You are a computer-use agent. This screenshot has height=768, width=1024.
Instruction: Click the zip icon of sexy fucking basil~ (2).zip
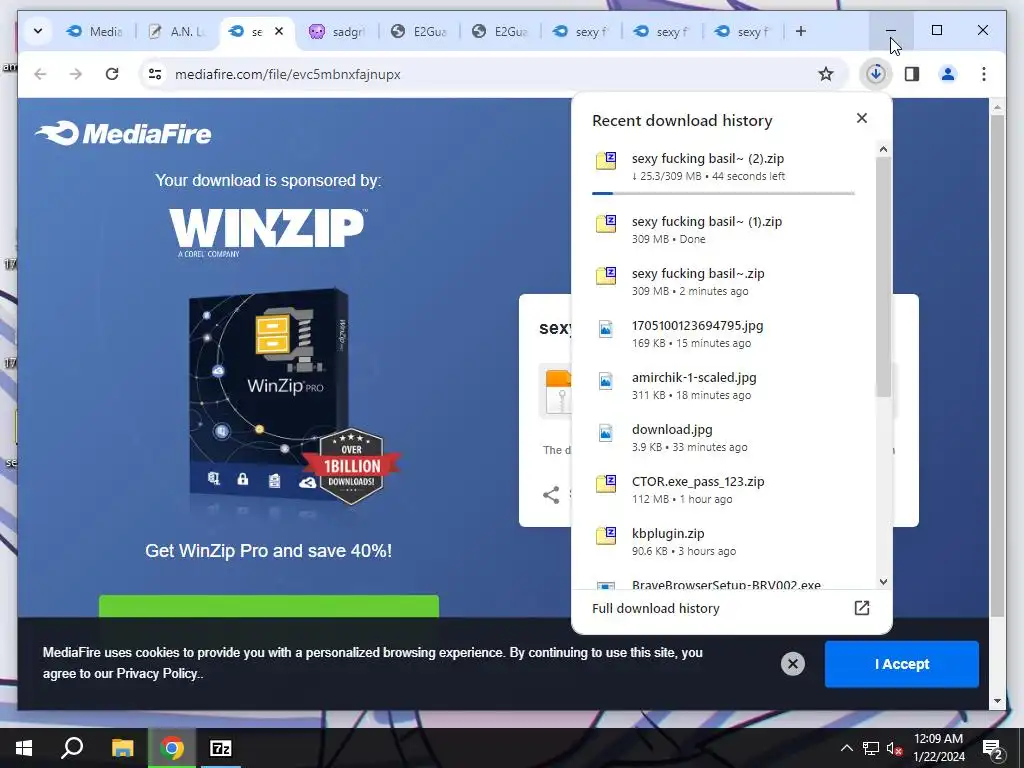(606, 160)
